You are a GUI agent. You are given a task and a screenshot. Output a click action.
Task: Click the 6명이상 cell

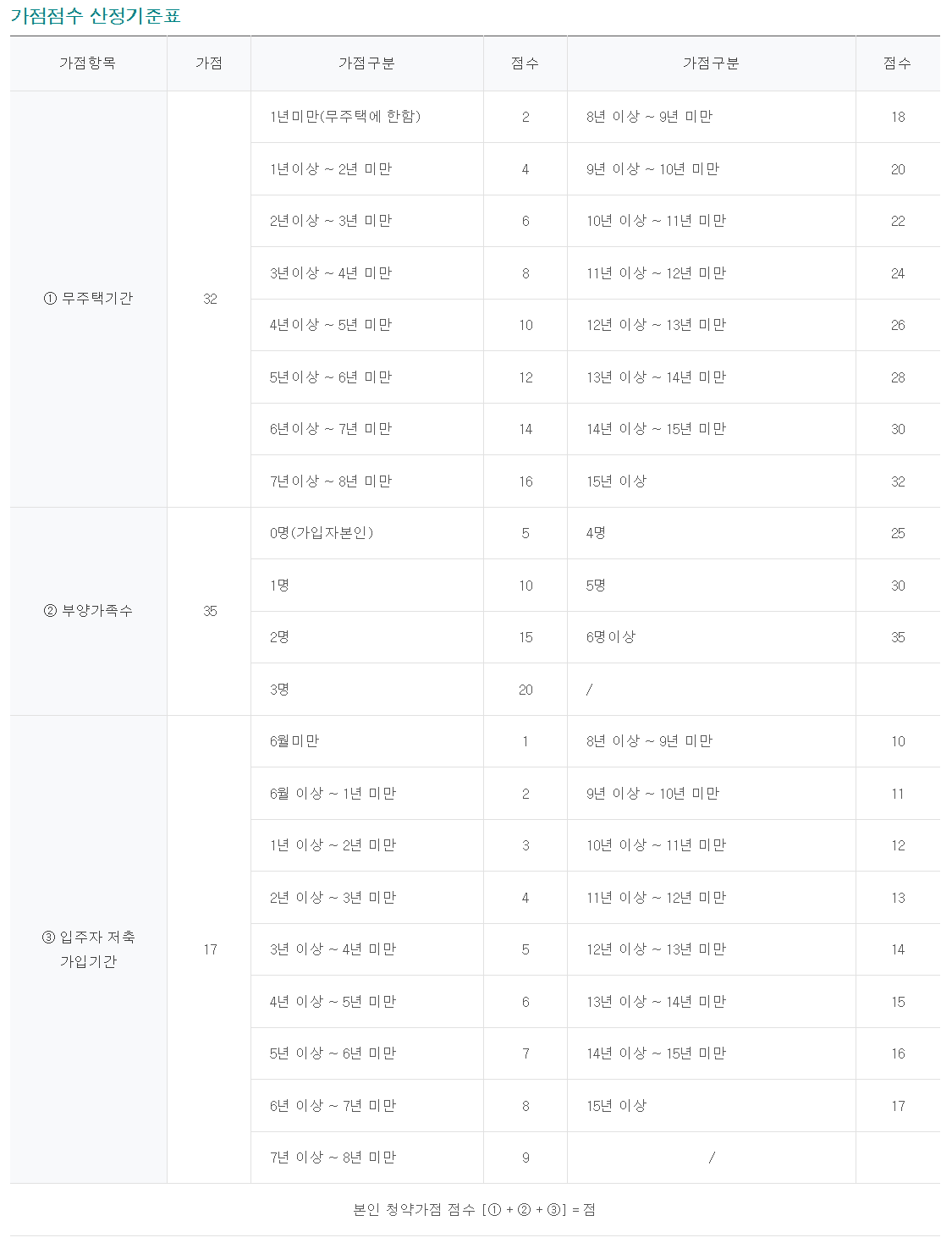tap(611, 637)
